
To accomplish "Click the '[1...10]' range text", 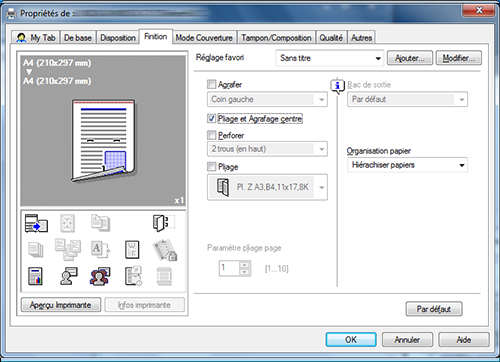I will coord(277,268).
